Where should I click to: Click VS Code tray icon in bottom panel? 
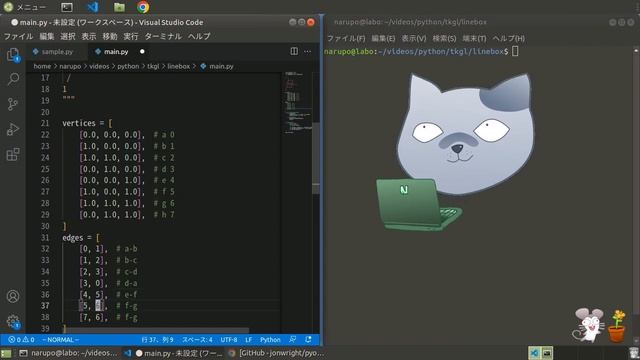pyautogui.click(x=534, y=353)
